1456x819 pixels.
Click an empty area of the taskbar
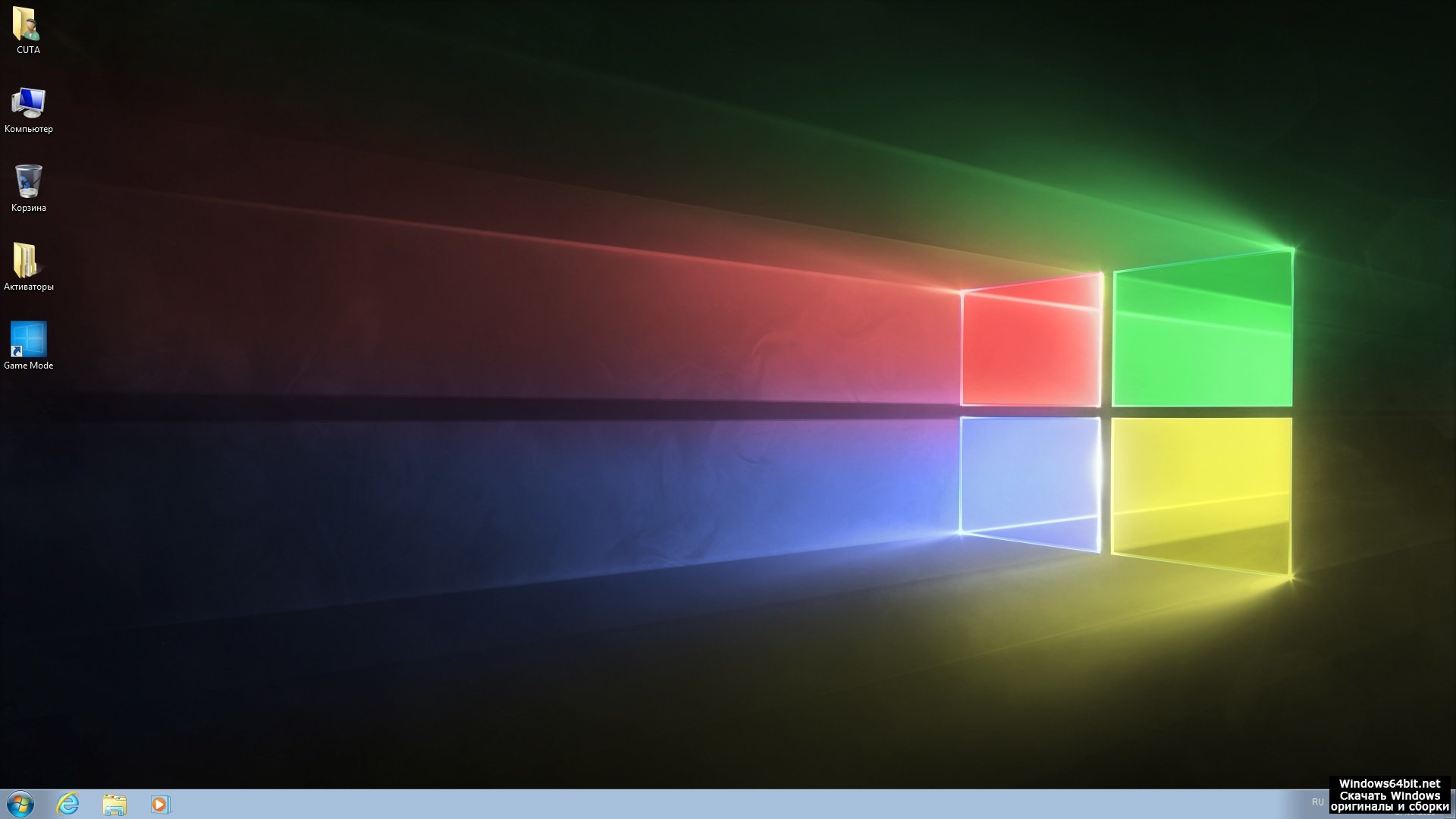(682, 804)
